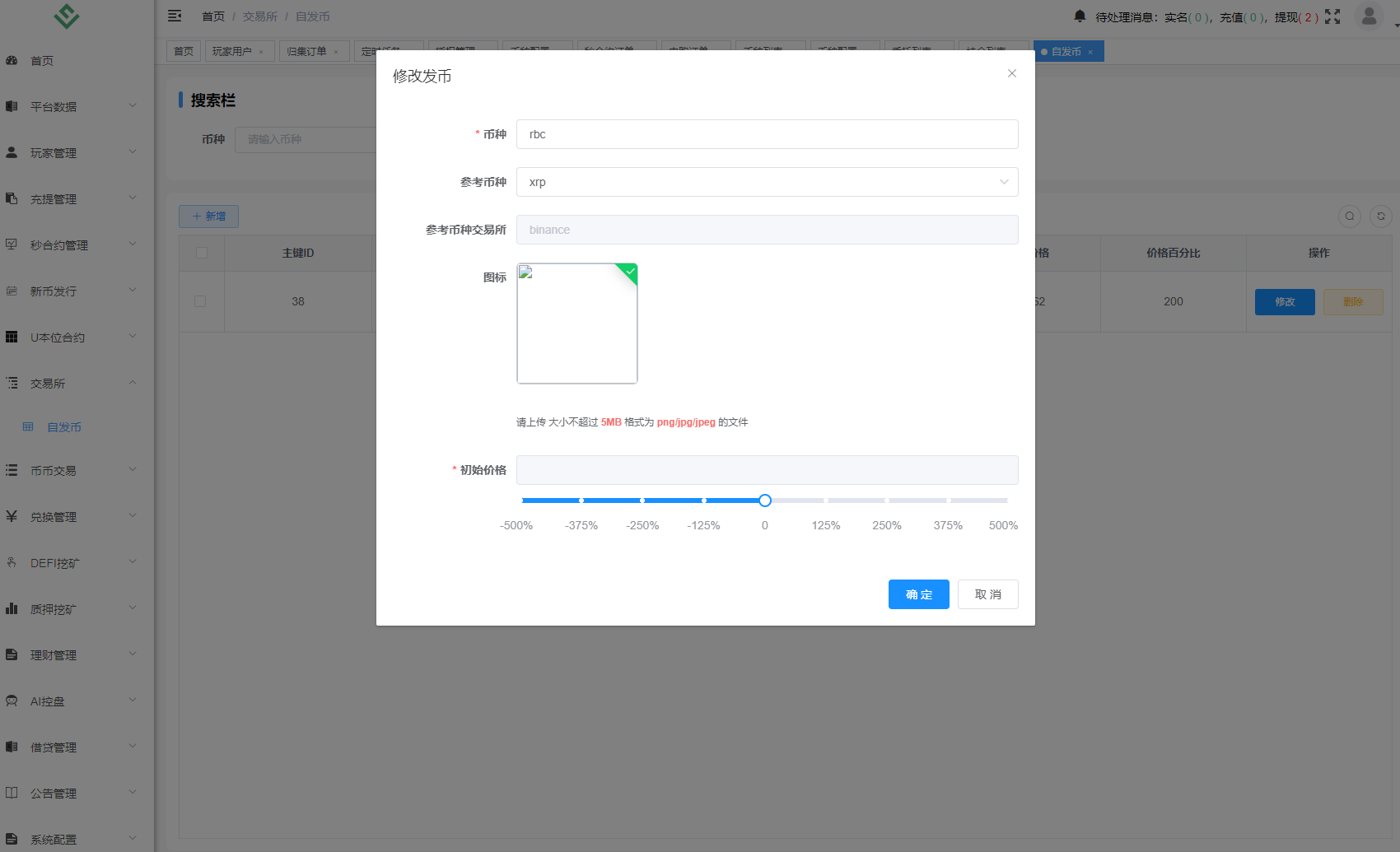
Task: Tick the checkbox for row ID 38
Action: 200,301
